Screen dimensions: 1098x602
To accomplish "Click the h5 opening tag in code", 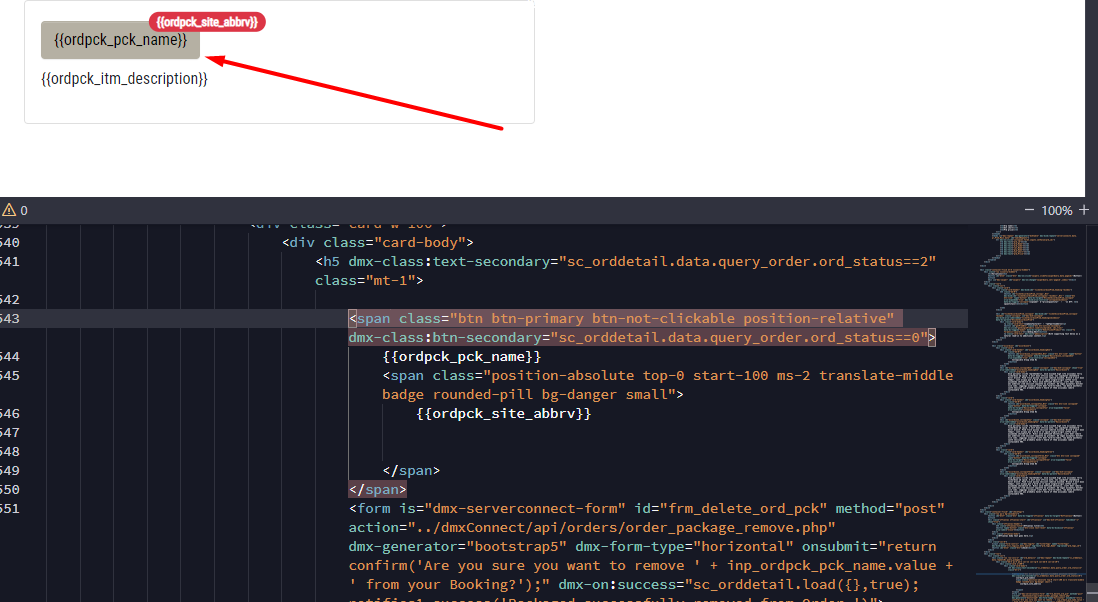I will [329, 261].
